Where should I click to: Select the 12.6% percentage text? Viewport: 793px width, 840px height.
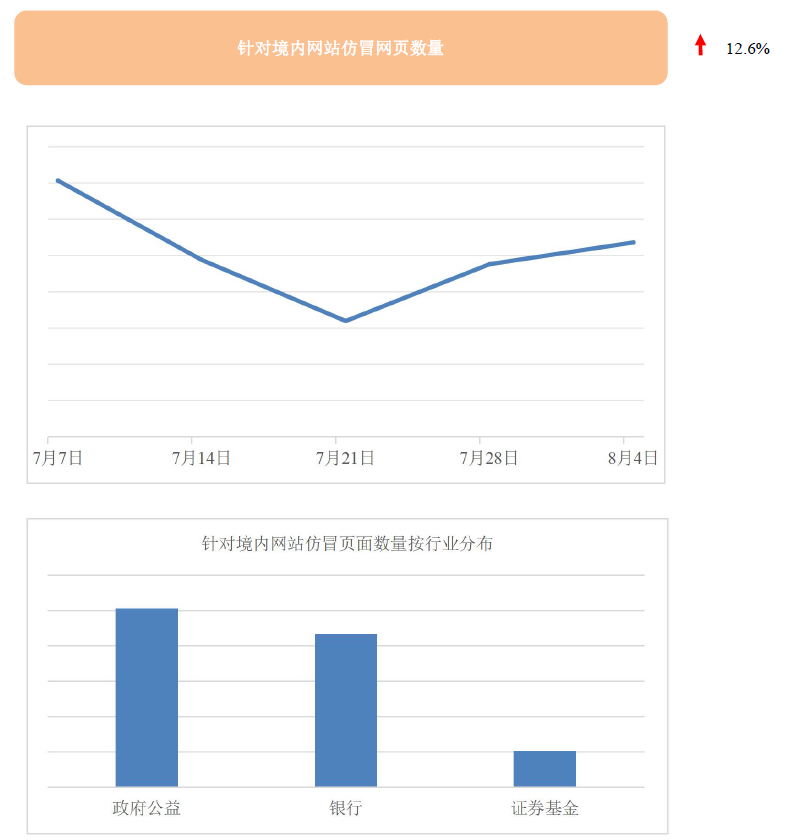click(747, 49)
